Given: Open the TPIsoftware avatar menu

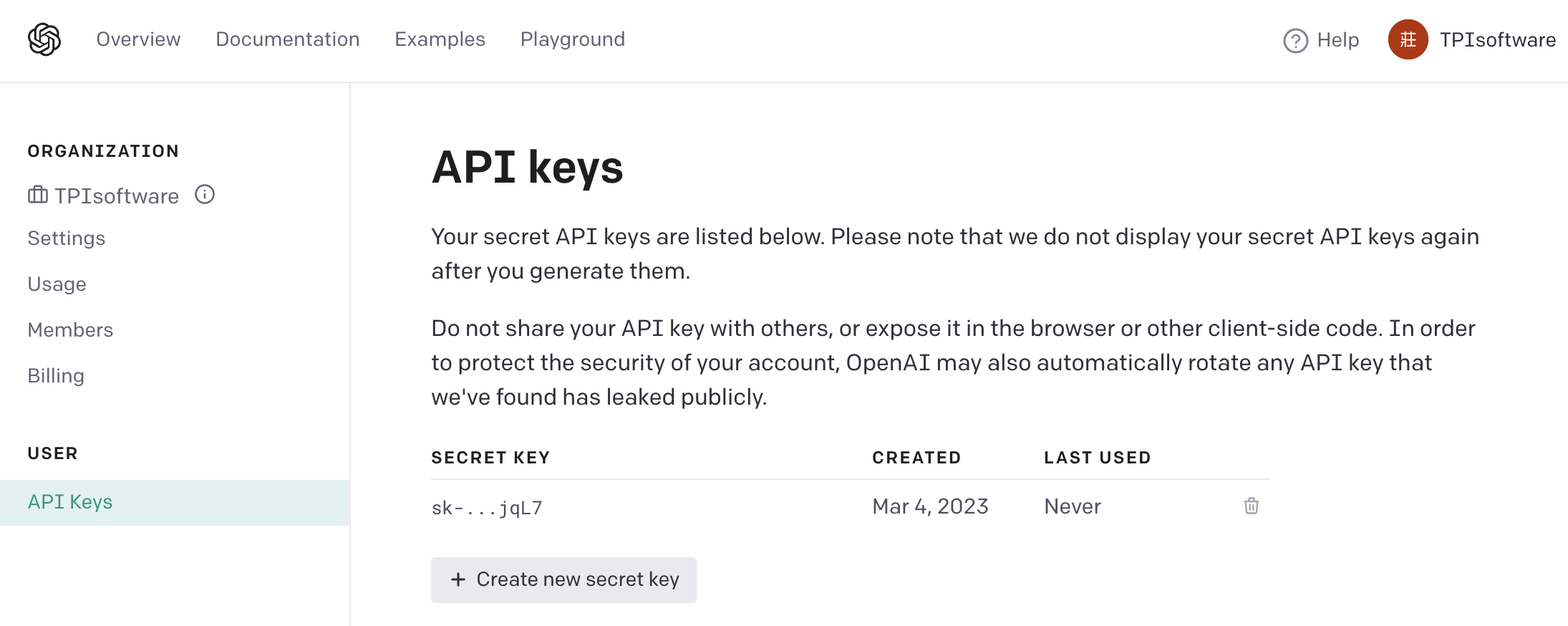Looking at the screenshot, I should coord(1408,40).
